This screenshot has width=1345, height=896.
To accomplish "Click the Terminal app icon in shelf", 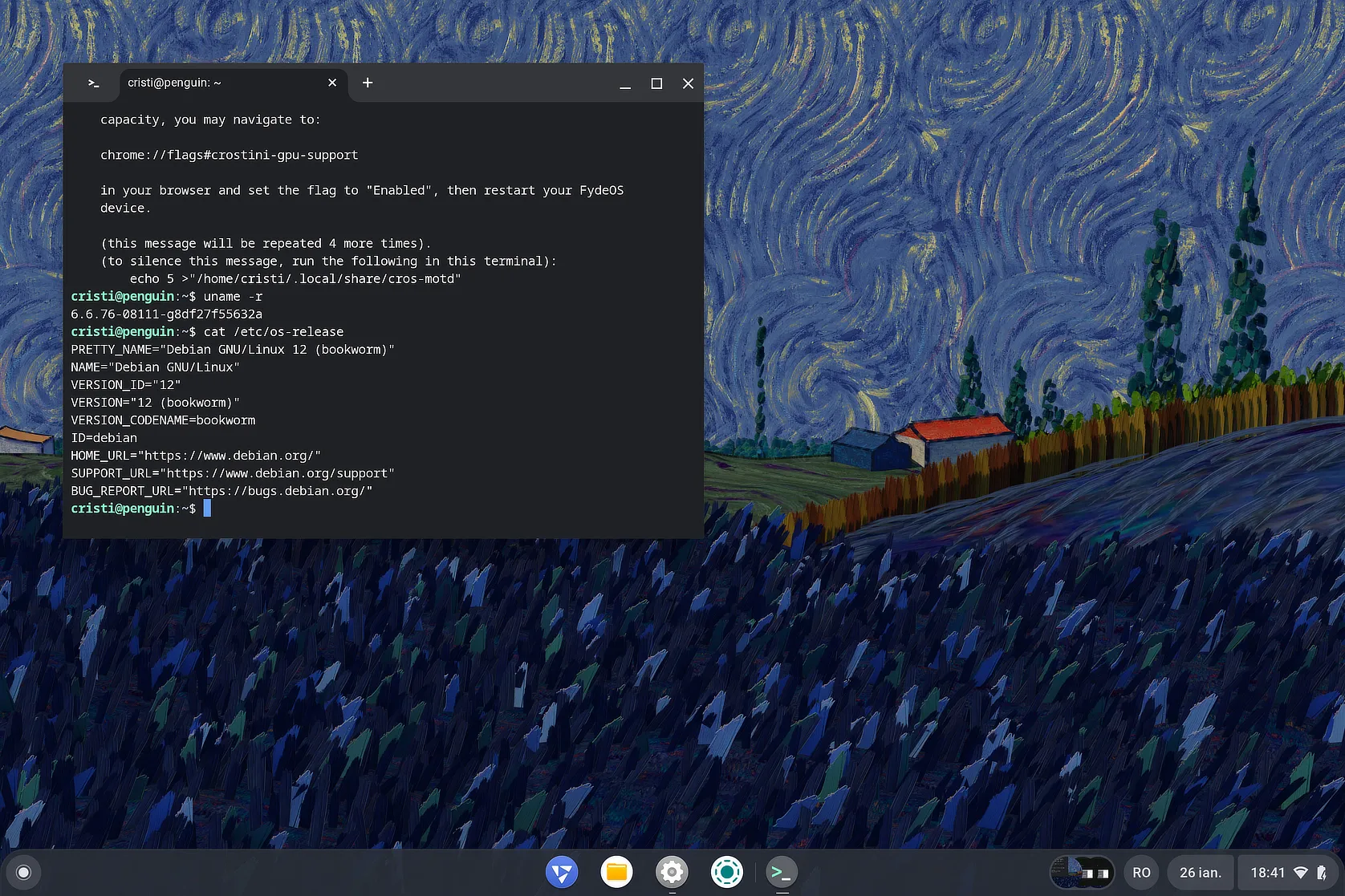I will pyautogui.click(x=781, y=872).
